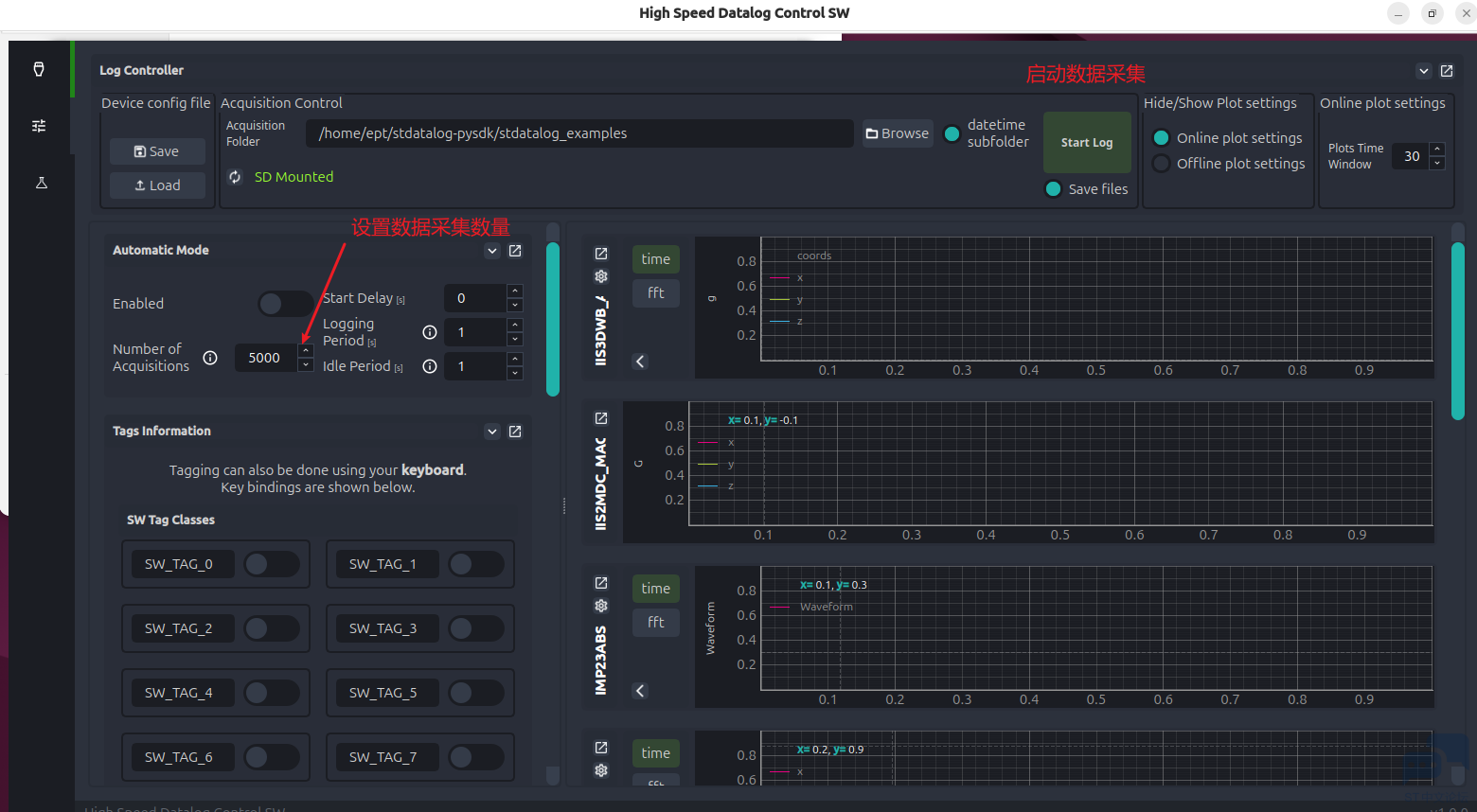Turn off the datetime subfolder option
Screen dimensions: 1477x812
click(952, 134)
